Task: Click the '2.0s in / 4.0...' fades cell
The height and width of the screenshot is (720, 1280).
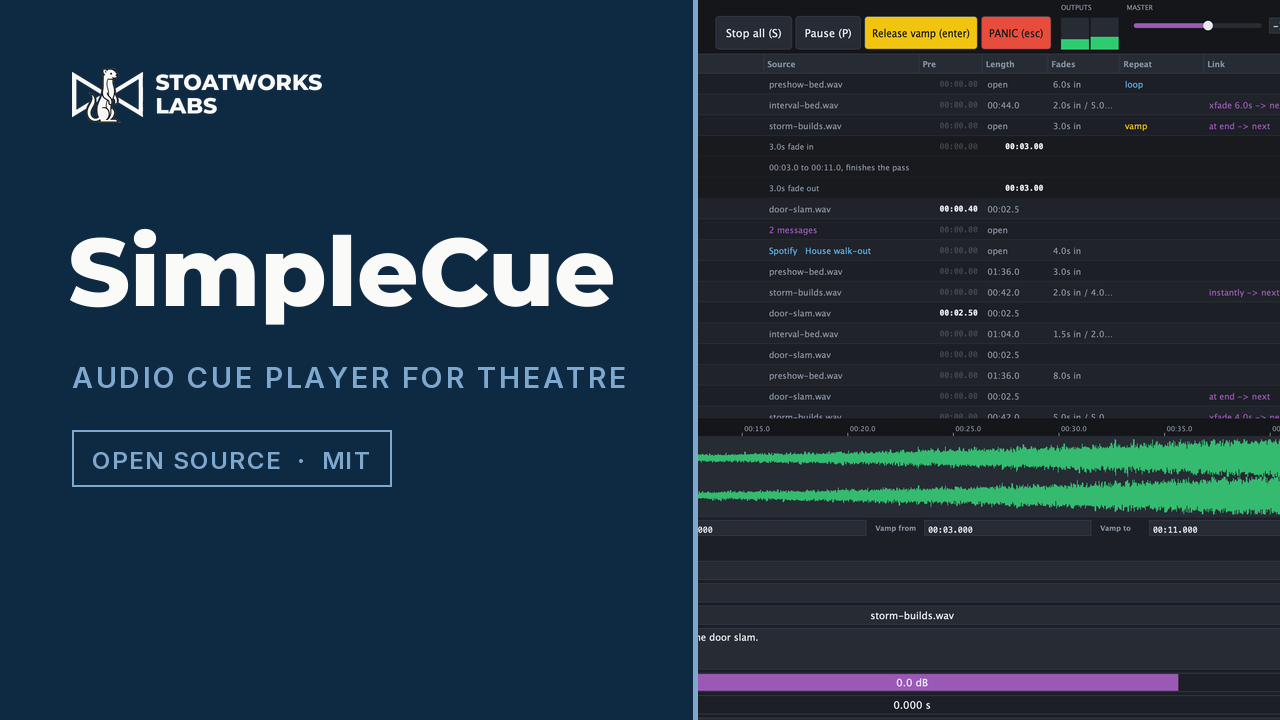Action: (x=1082, y=293)
